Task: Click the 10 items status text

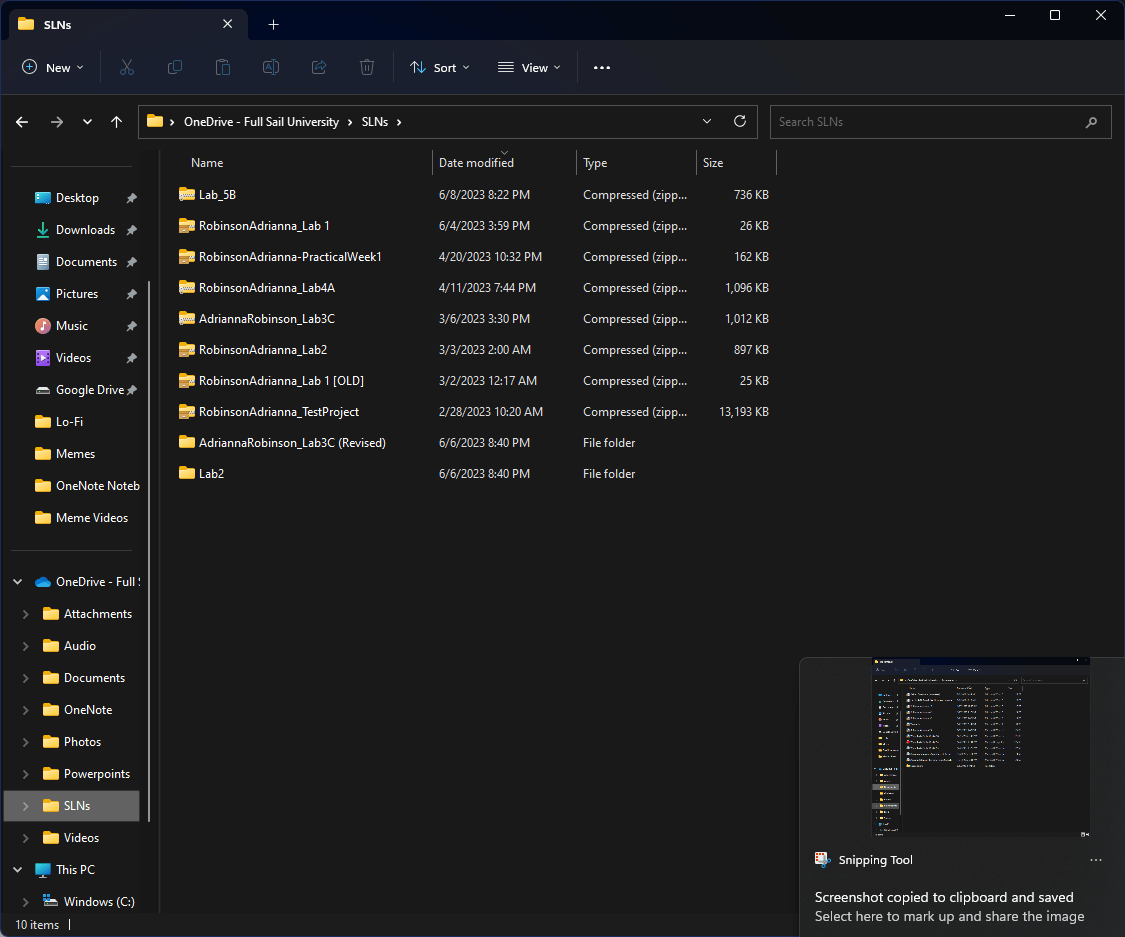Action: tap(37, 925)
